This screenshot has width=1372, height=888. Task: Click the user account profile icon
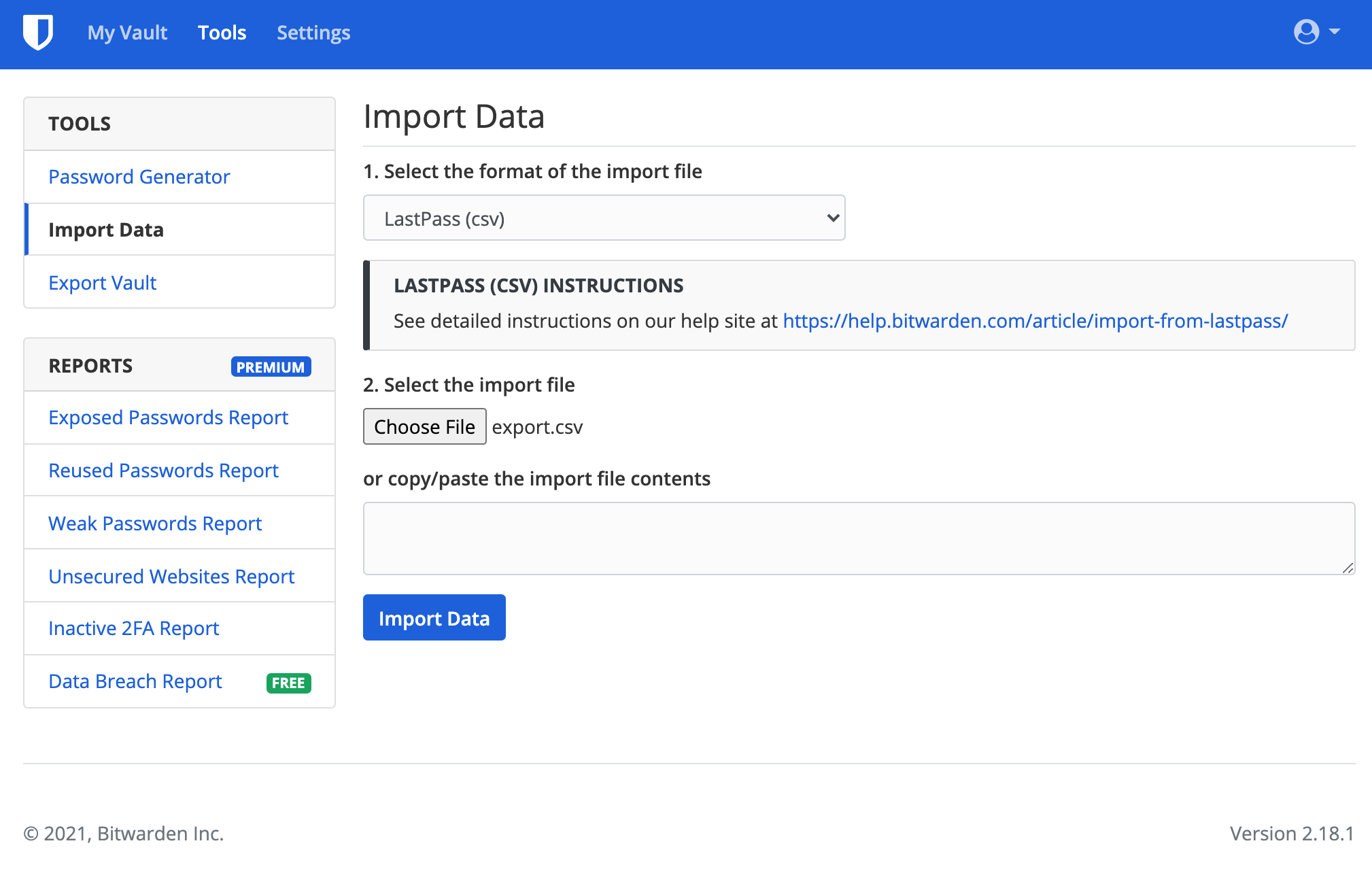pos(1307,32)
